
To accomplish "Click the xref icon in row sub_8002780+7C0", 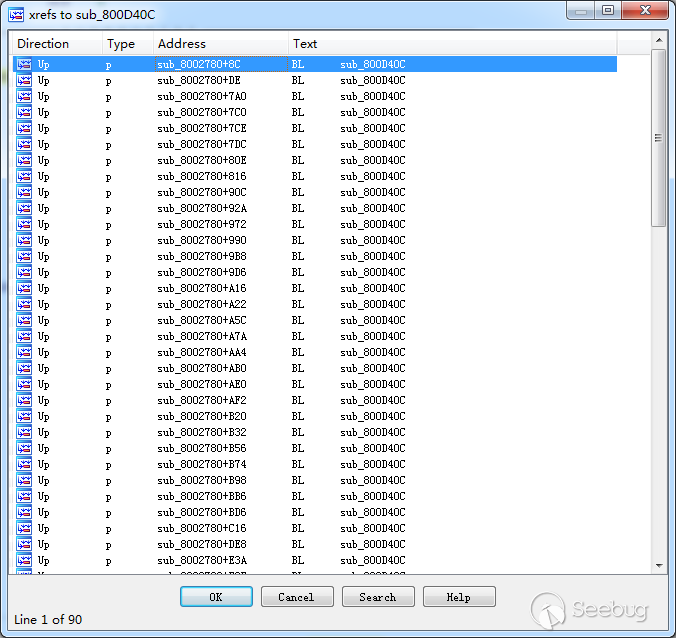I will click(x=24, y=112).
